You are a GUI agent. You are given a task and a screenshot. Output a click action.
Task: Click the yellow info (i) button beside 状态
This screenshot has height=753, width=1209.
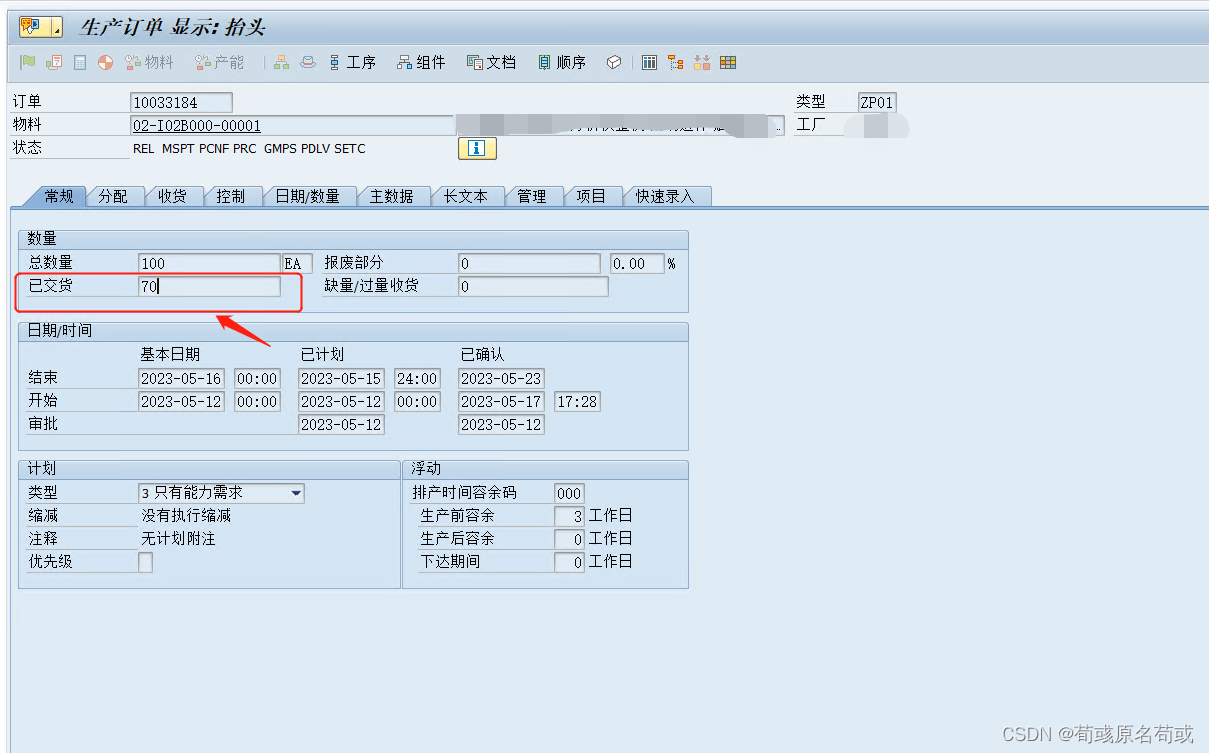[476, 147]
